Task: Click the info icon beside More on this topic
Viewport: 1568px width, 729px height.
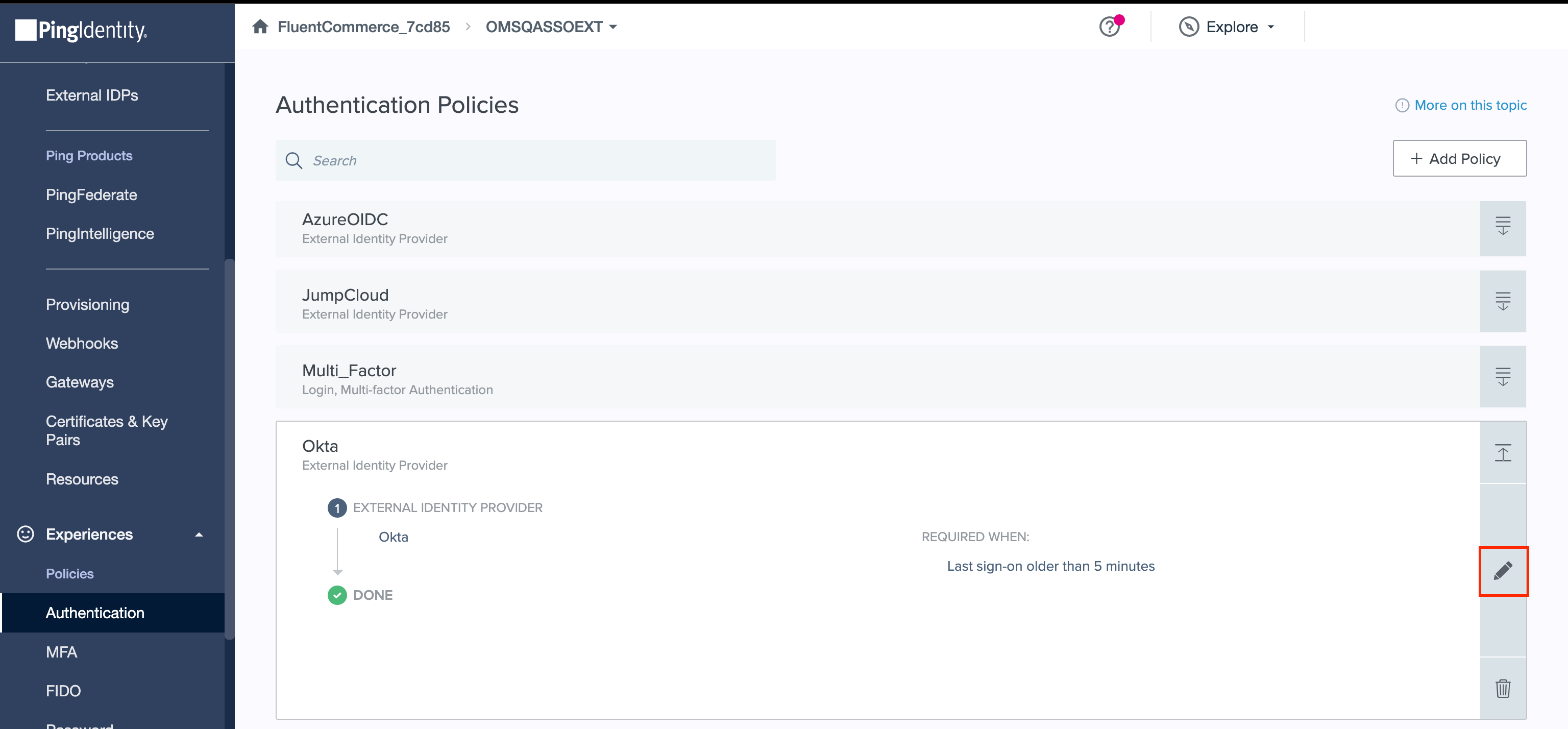Action: 1402,105
